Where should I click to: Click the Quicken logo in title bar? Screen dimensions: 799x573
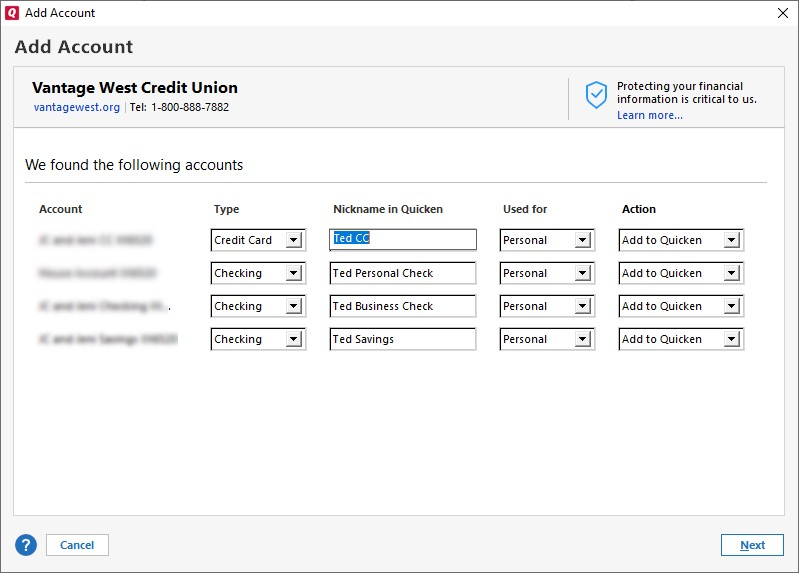pyautogui.click(x=13, y=13)
